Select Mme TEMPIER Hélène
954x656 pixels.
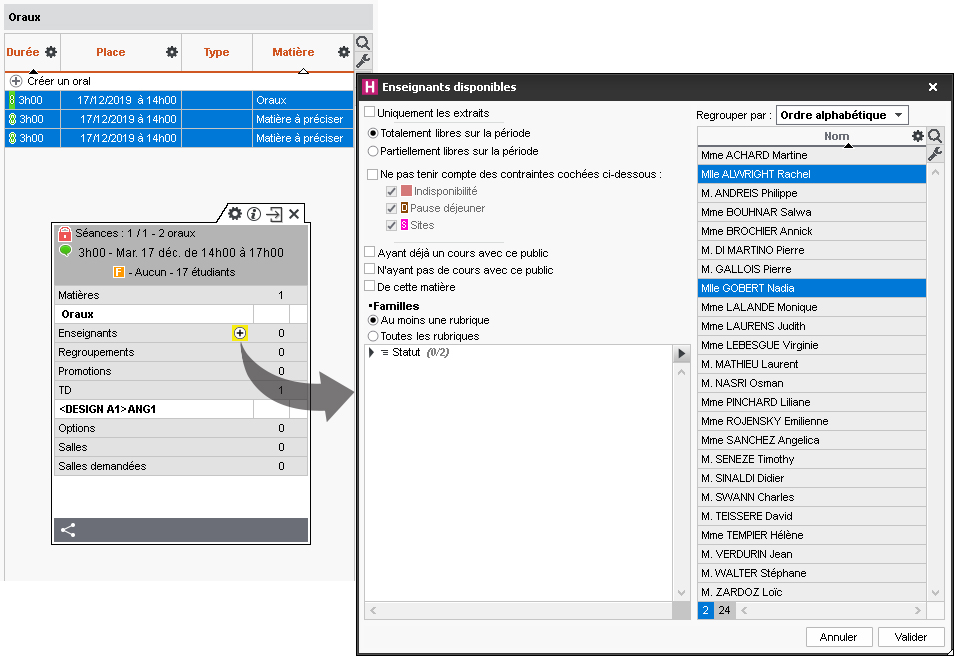pos(812,535)
